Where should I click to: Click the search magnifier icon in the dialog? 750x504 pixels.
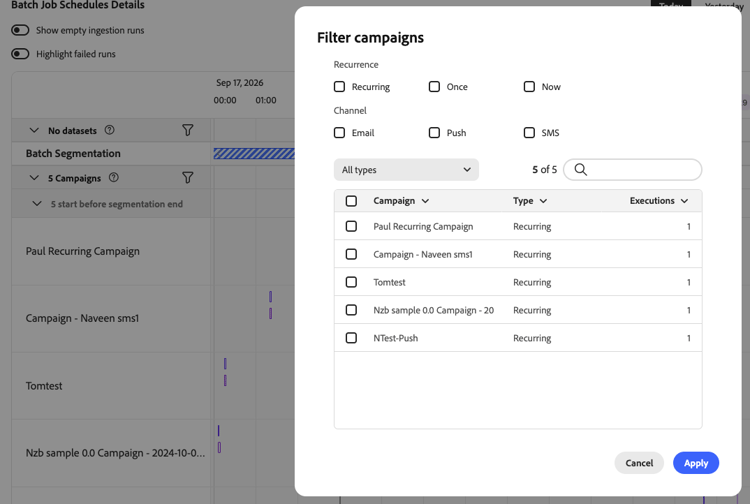[580, 169]
